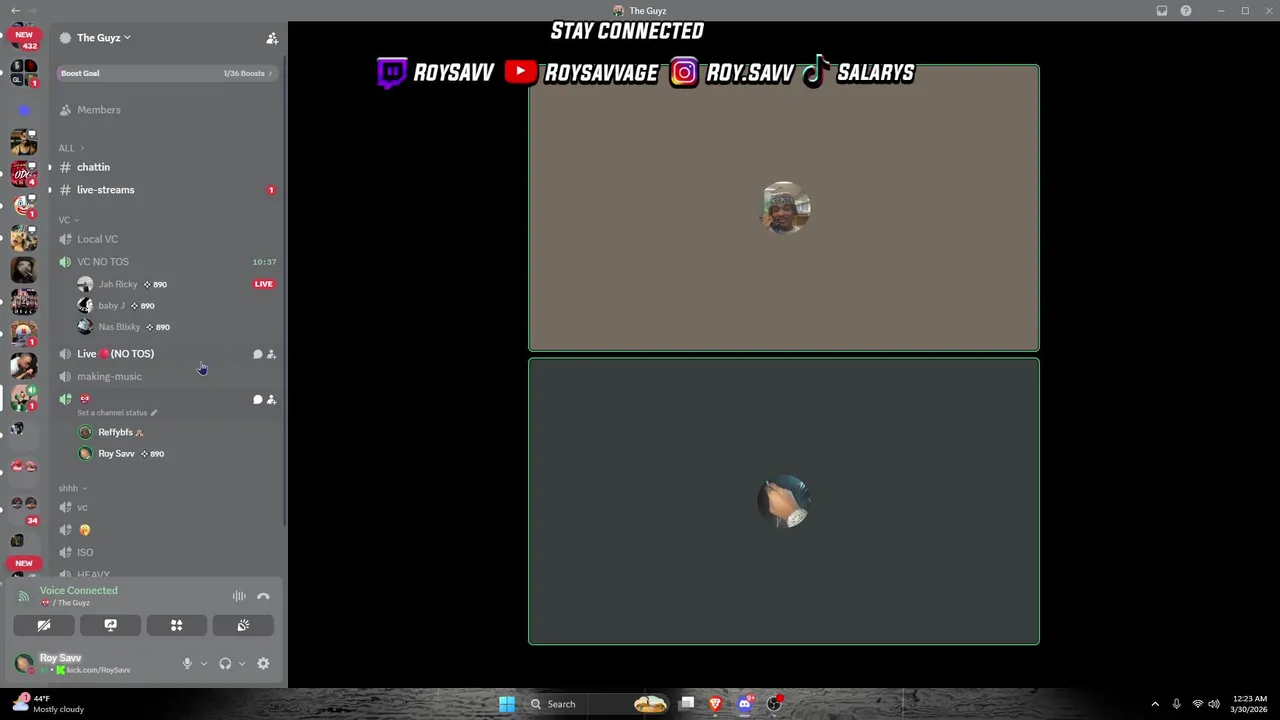Click the lower NEW unread indicator in the server list
The height and width of the screenshot is (720, 1280).
click(x=24, y=563)
